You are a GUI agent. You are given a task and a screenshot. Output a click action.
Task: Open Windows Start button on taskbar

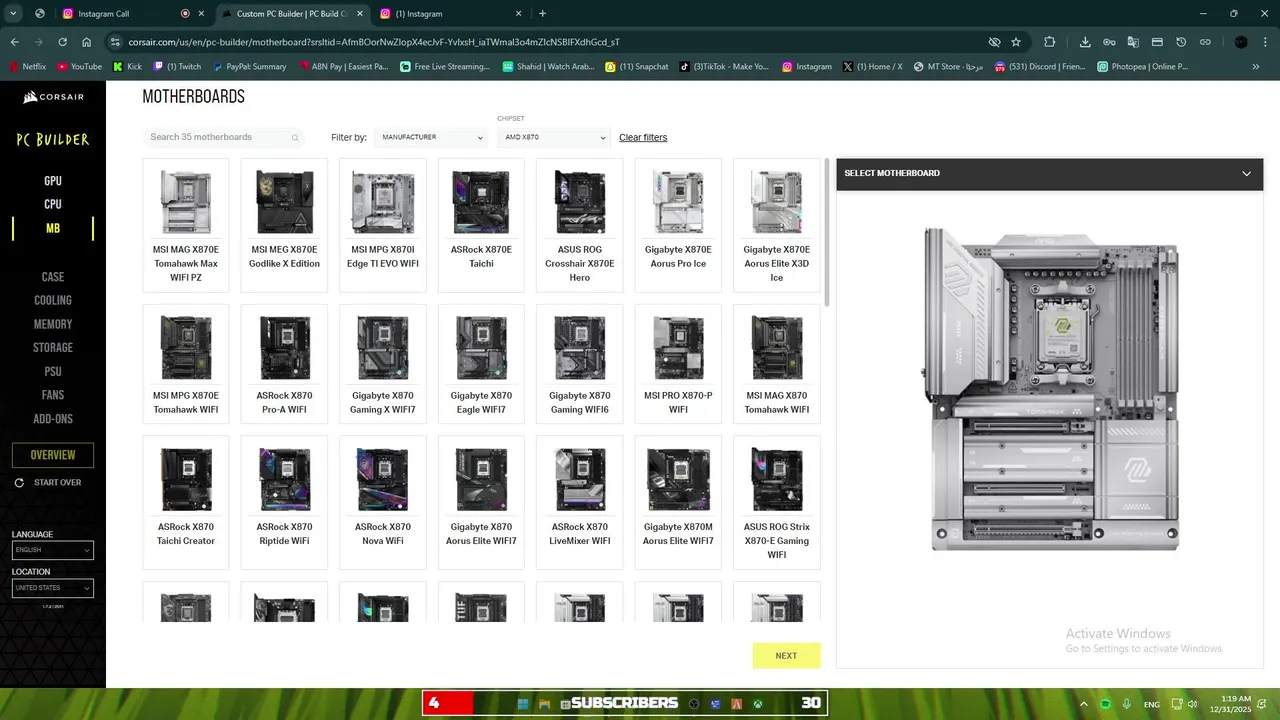pyautogui.click(x=523, y=704)
